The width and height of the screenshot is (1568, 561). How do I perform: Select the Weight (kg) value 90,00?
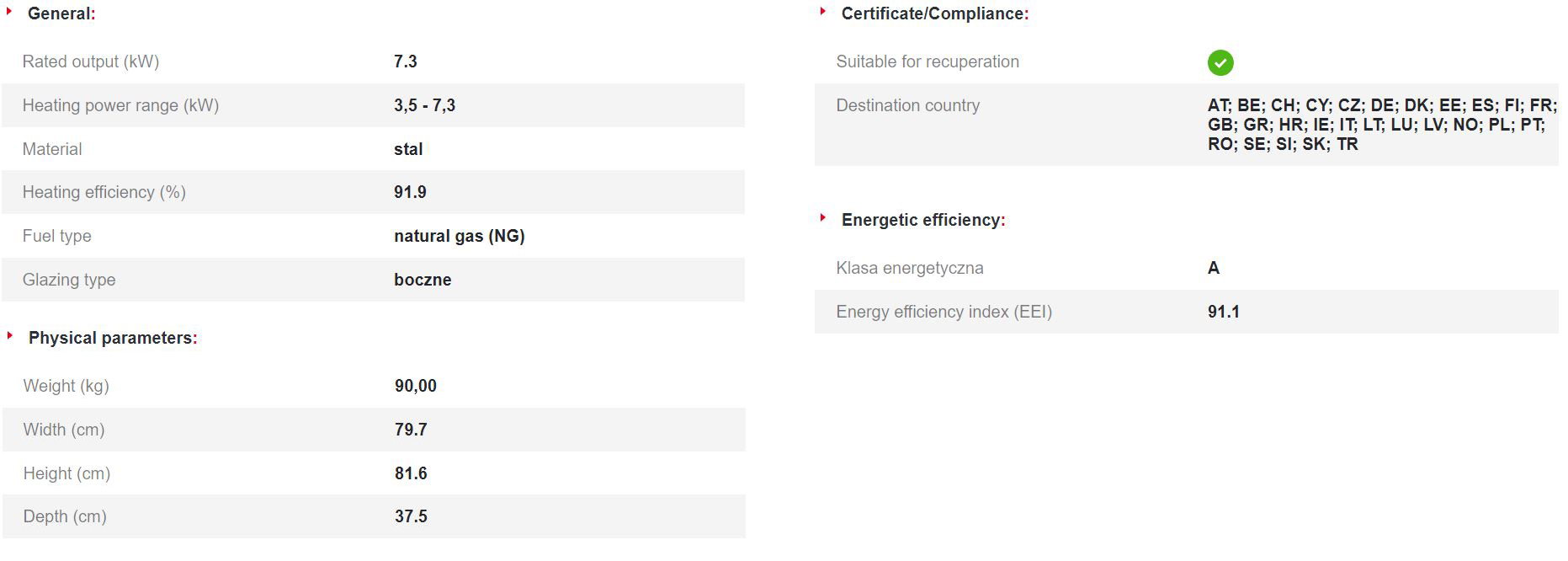pos(415,386)
